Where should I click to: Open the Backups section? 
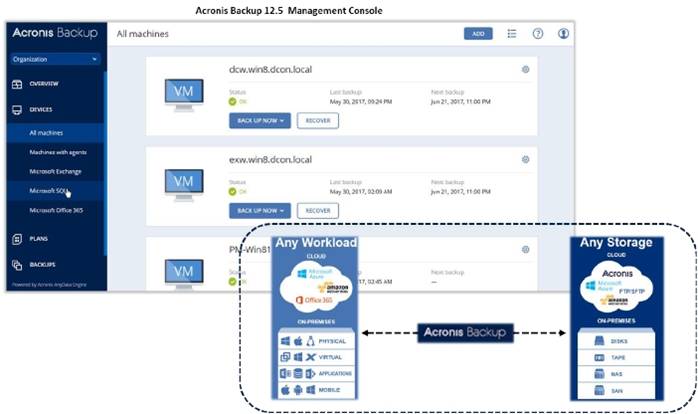pos(42,265)
